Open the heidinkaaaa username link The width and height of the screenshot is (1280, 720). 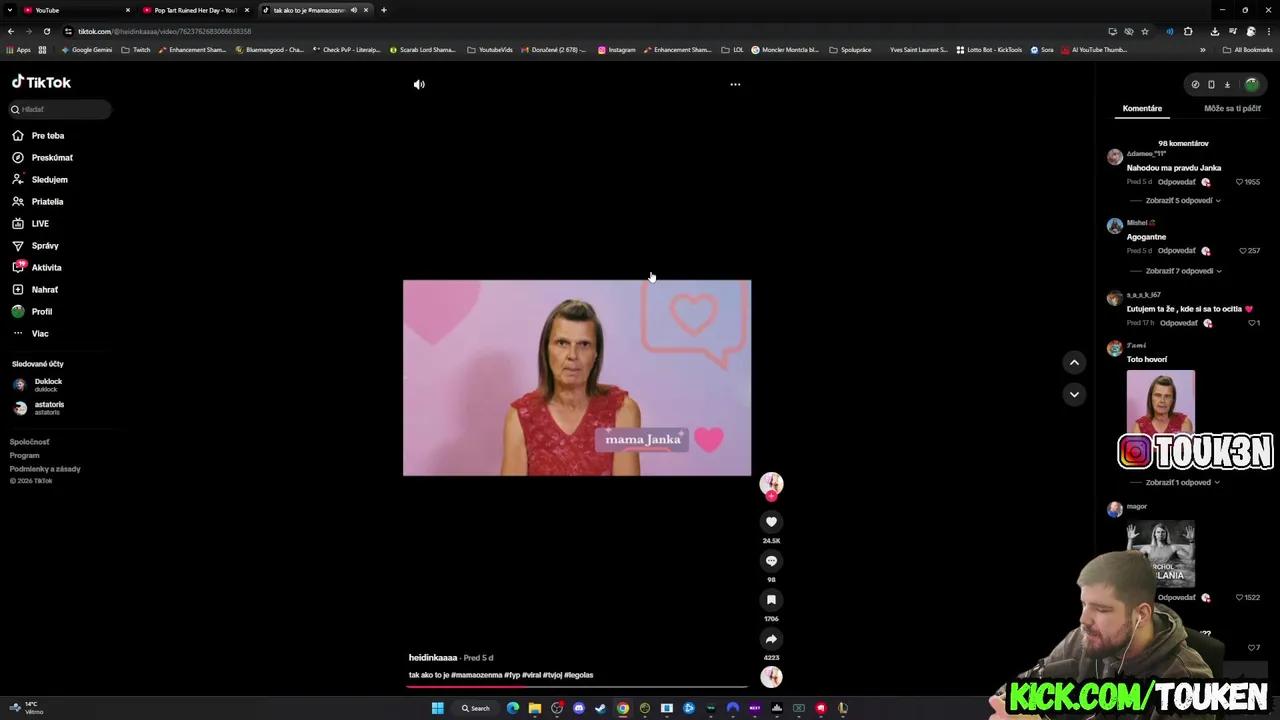click(433, 658)
